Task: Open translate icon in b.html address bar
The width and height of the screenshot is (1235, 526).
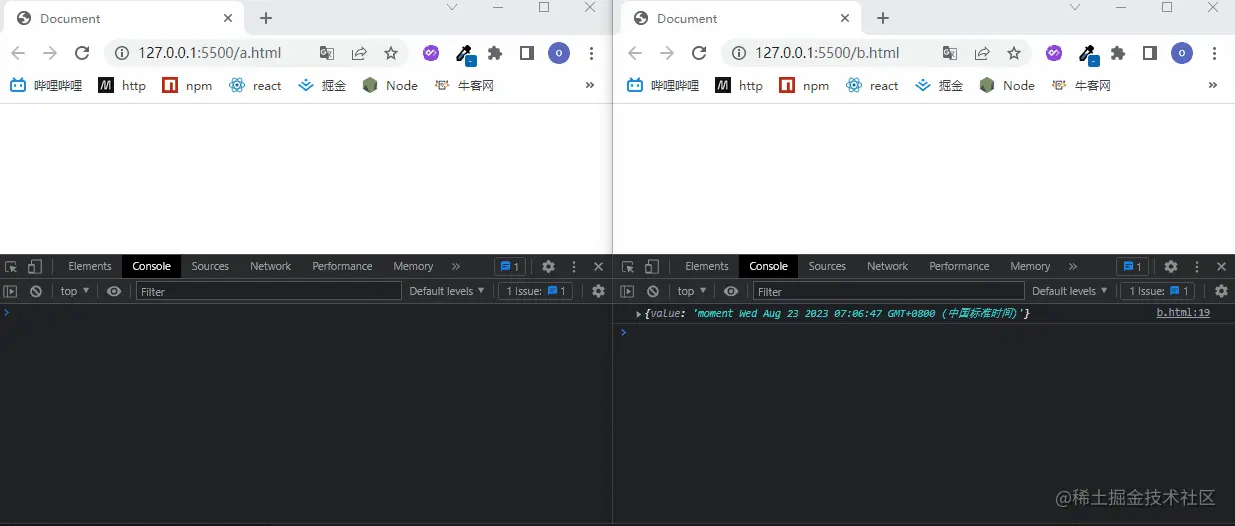Action: [x=950, y=53]
